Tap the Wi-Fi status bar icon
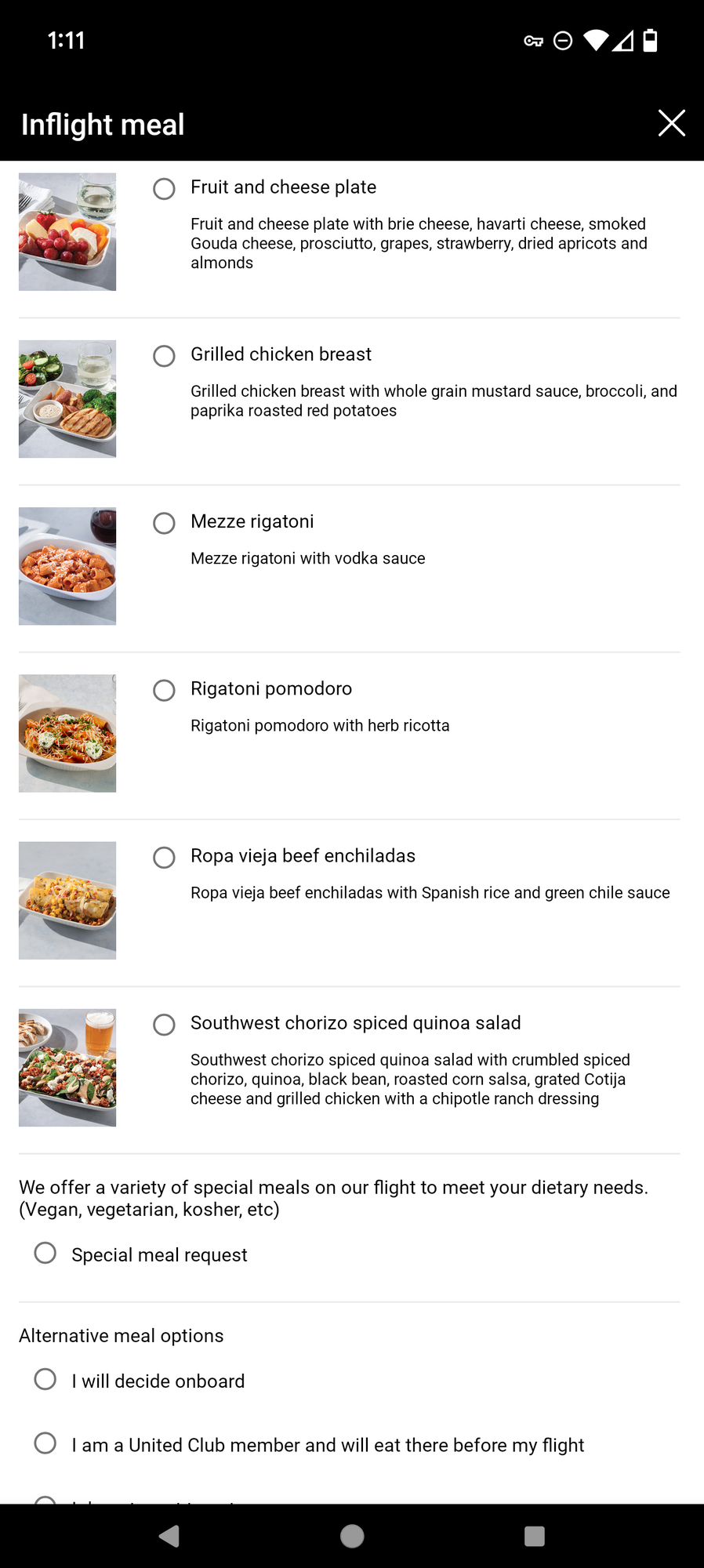The image size is (704, 1568). (596, 40)
